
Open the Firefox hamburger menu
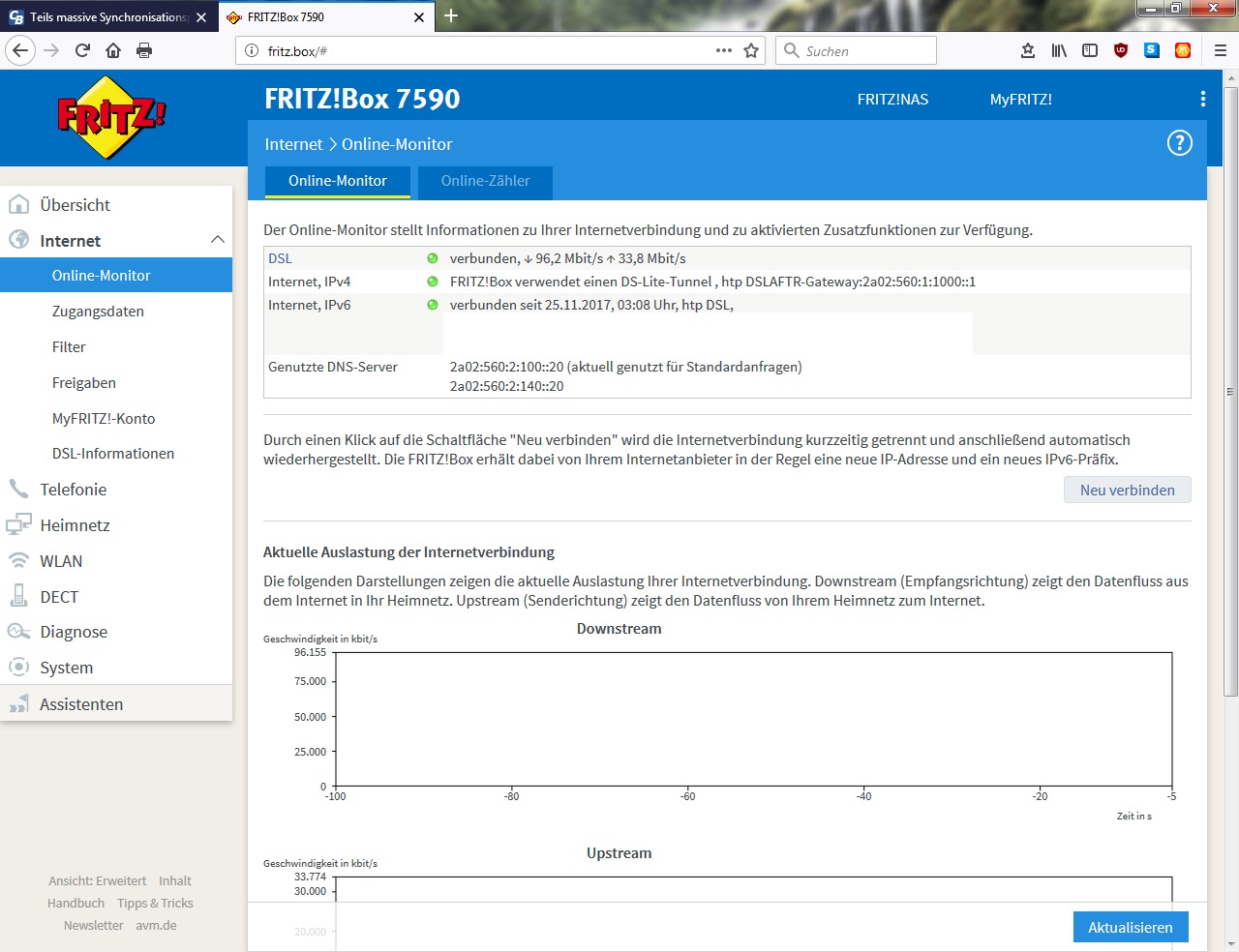1221,50
